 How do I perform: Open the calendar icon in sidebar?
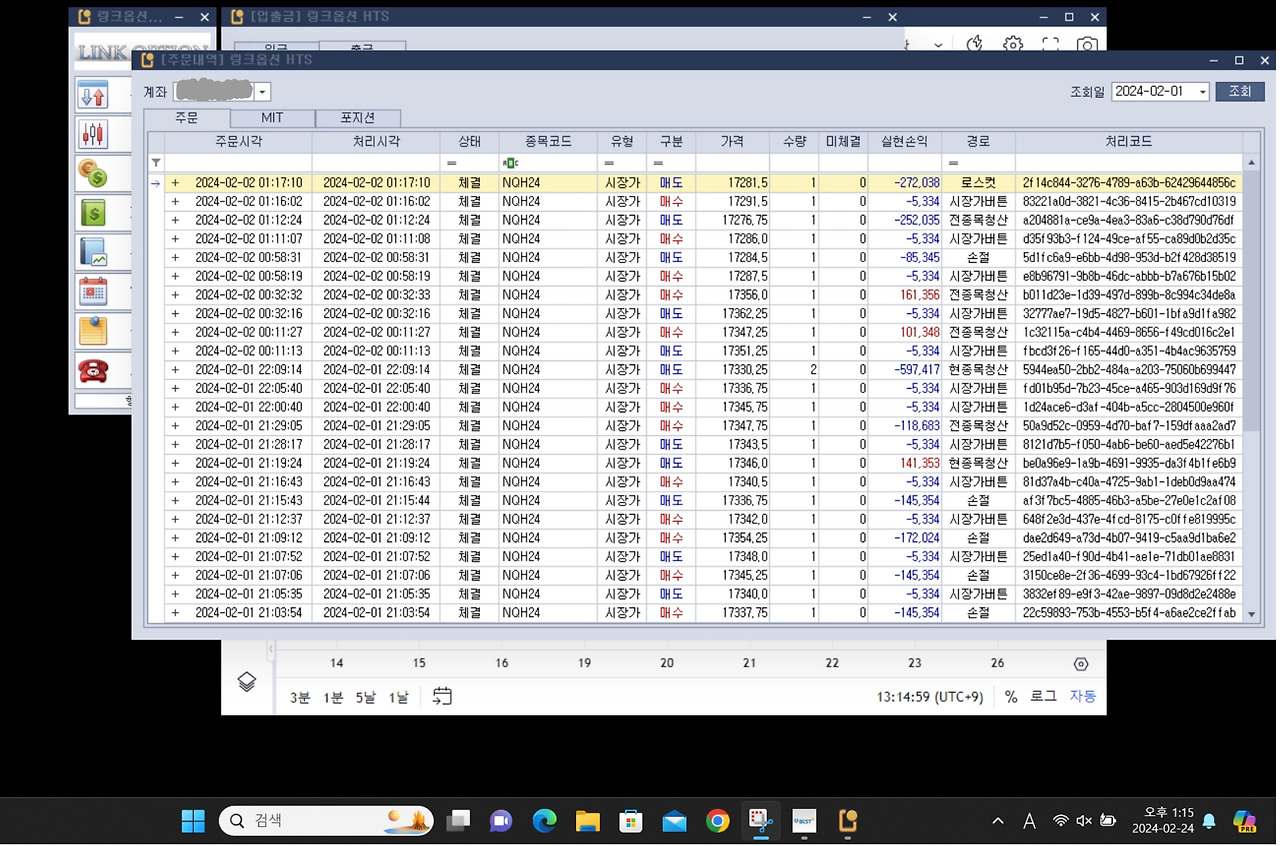pyautogui.click(x=93, y=291)
